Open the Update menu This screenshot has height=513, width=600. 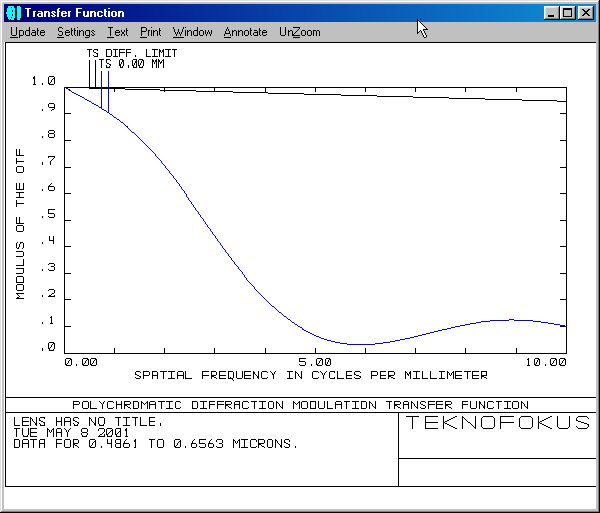click(x=27, y=32)
